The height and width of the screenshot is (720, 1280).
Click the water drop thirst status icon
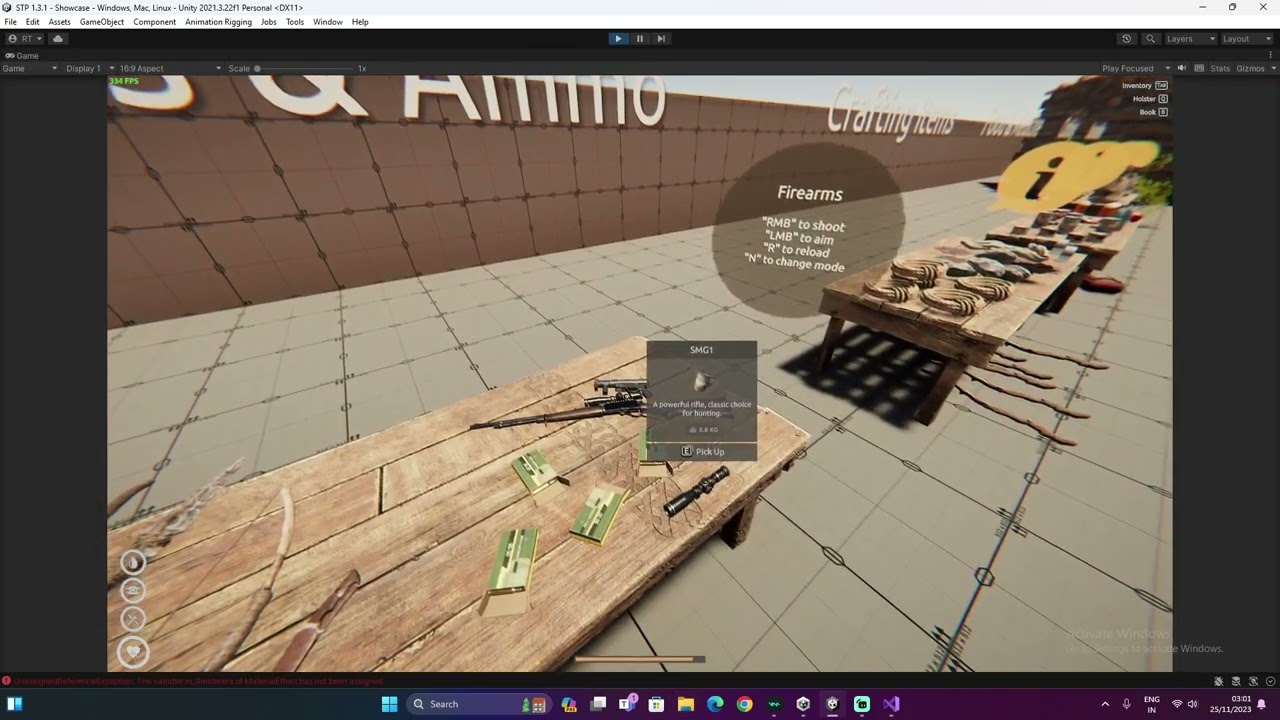pyautogui.click(x=133, y=562)
